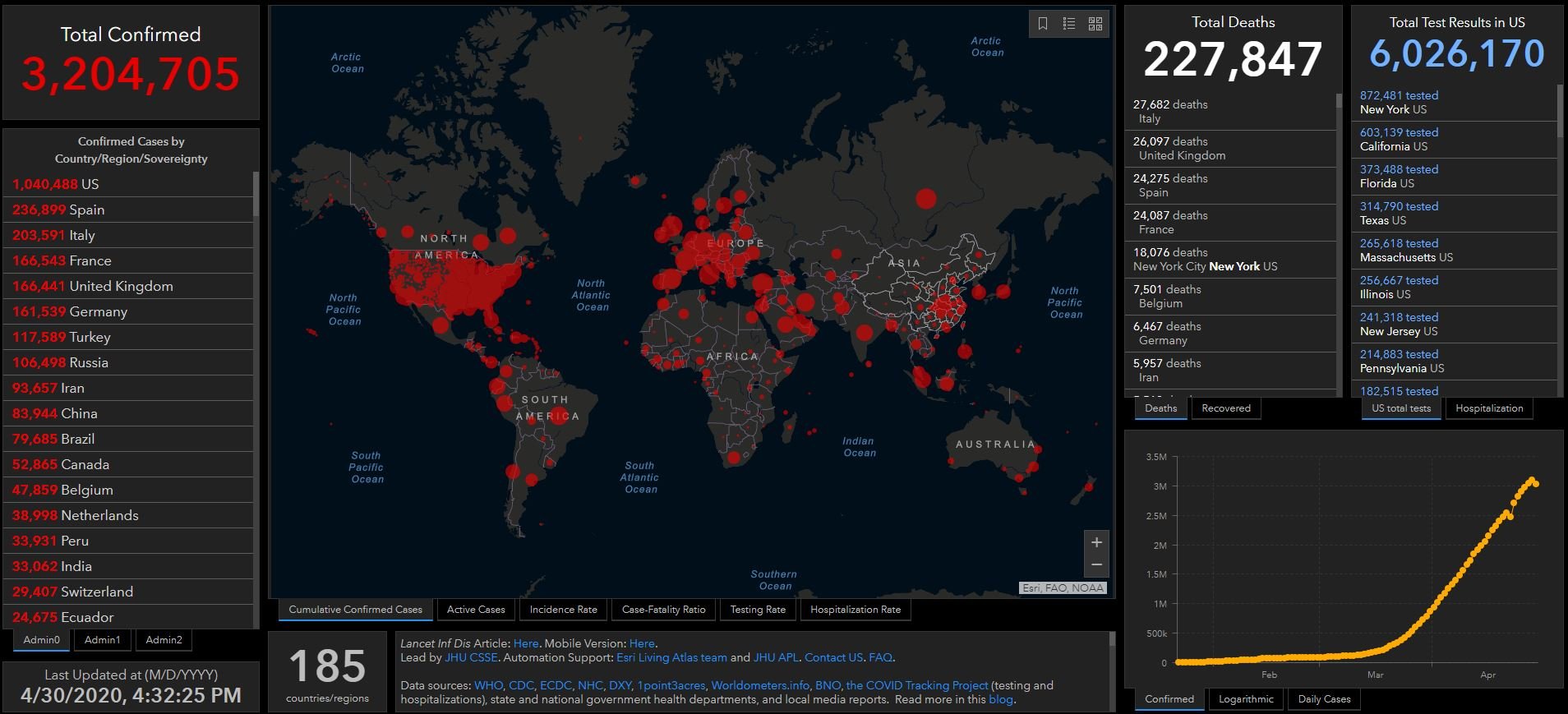Viewport: 1568px width, 714px height.
Task: Open the WHO data source link
Action: click(x=488, y=685)
